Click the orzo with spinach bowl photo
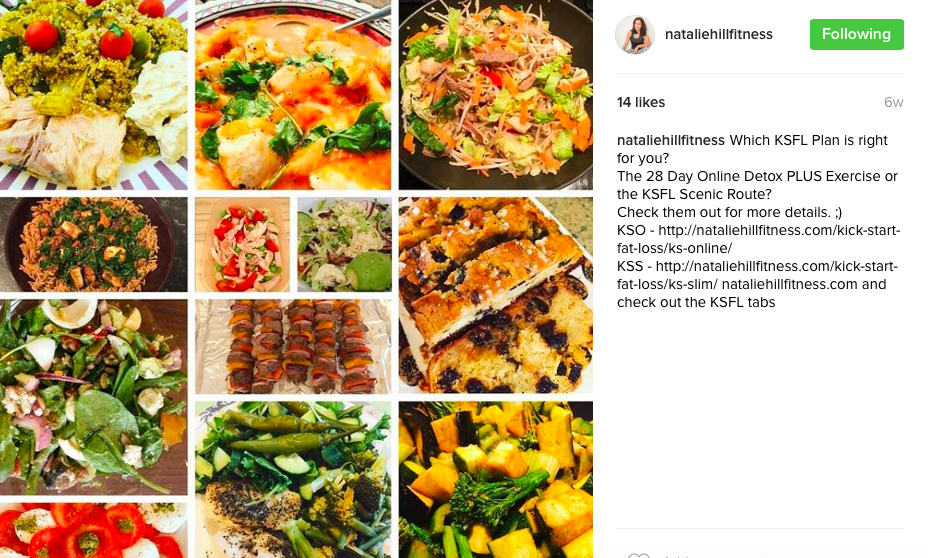Image resolution: width=928 pixels, height=558 pixels. (x=94, y=244)
